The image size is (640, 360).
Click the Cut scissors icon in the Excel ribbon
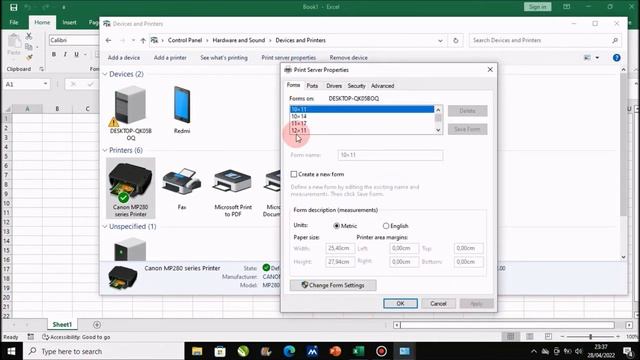click(29, 36)
